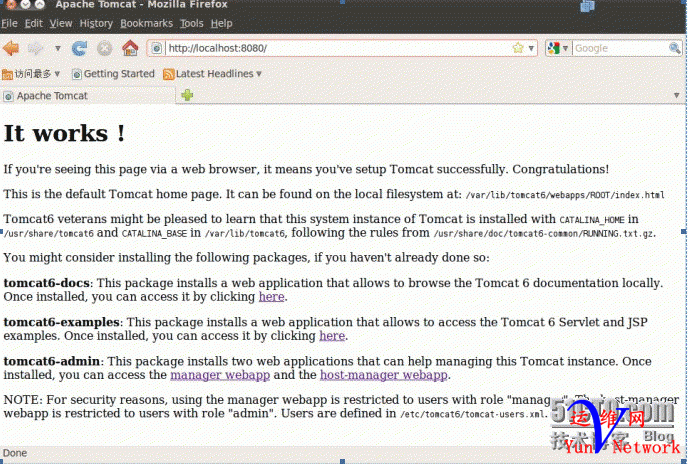This screenshot has width=688, height=464.
Task: Click the tomcat6-docs bold text
Action: [47, 283]
